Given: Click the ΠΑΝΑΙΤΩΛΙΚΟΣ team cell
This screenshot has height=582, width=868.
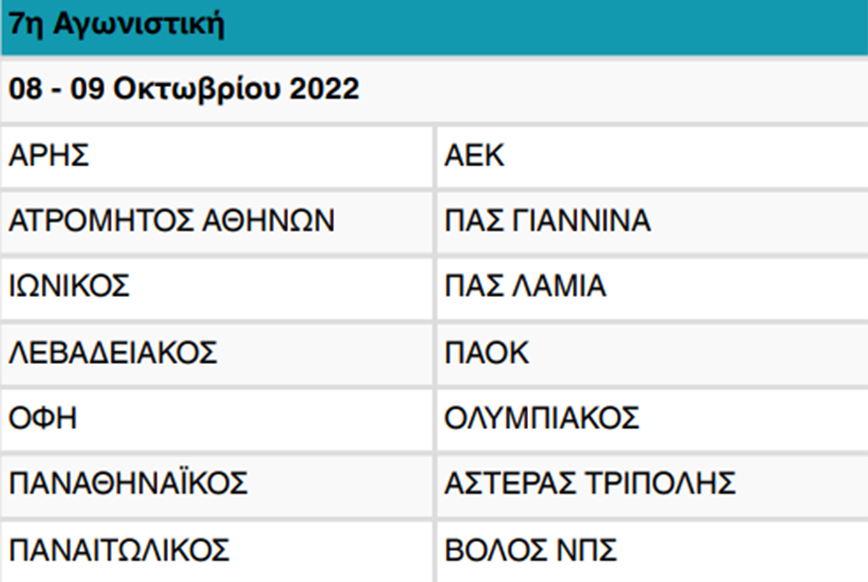Looking at the screenshot, I should (x=119, y=550).
